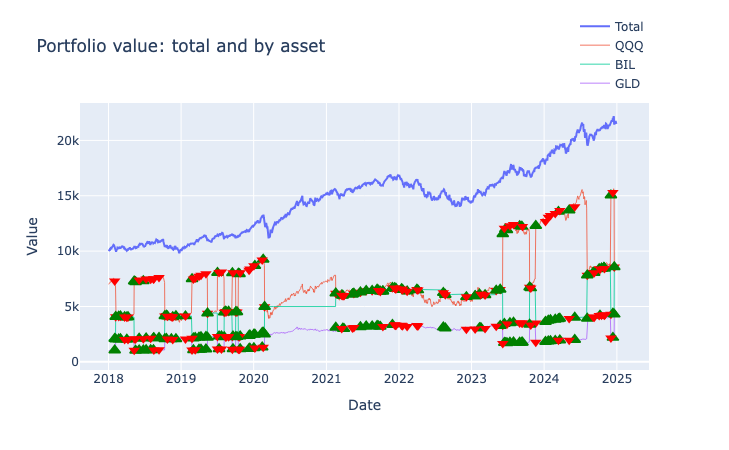This screenshot has height=450, width=729.
Task: Click the red triangle near 7k in early 2018
Action: click(x=114, y=283)
